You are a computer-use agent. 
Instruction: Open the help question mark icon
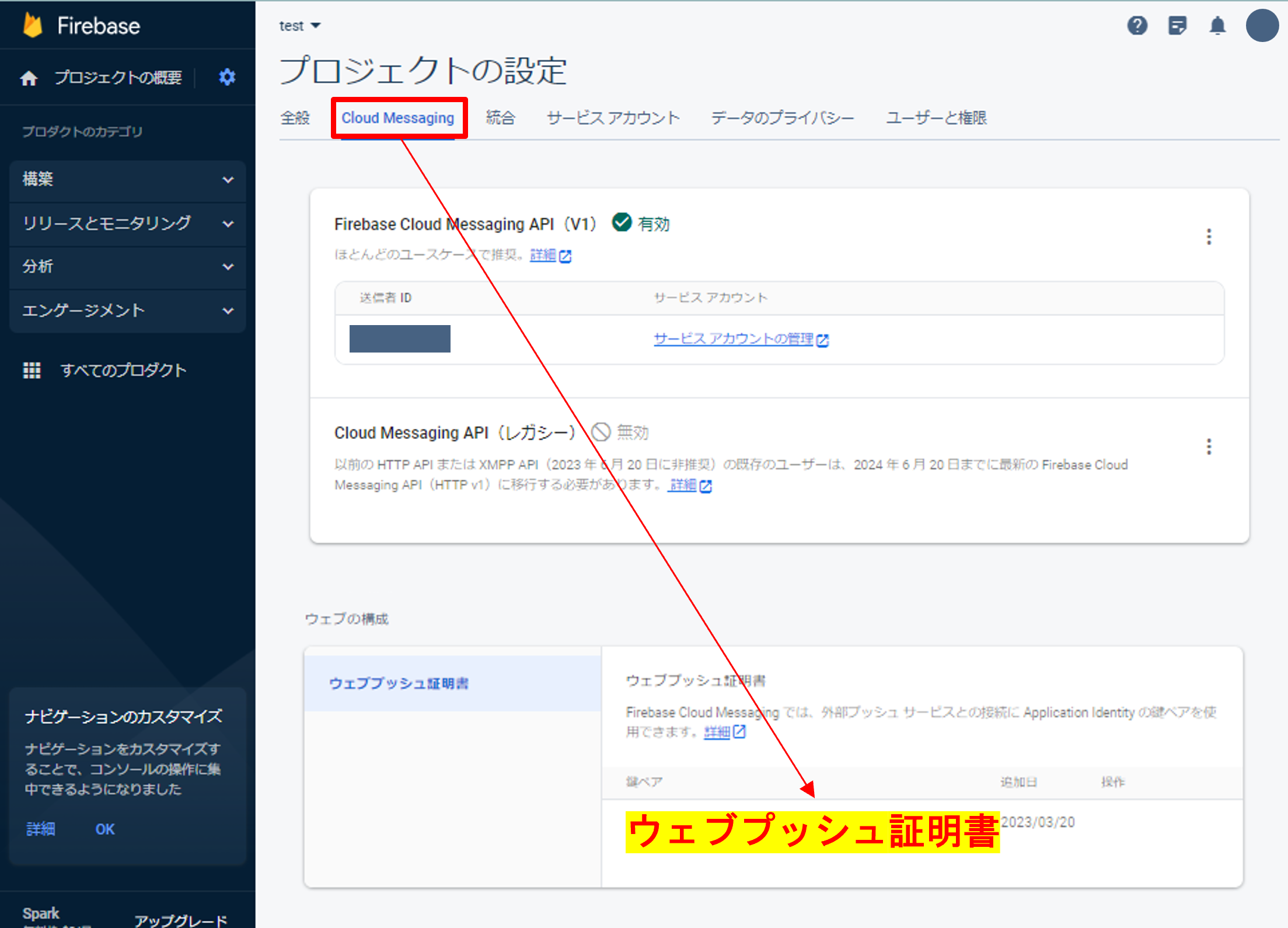tap(1137, 26)
